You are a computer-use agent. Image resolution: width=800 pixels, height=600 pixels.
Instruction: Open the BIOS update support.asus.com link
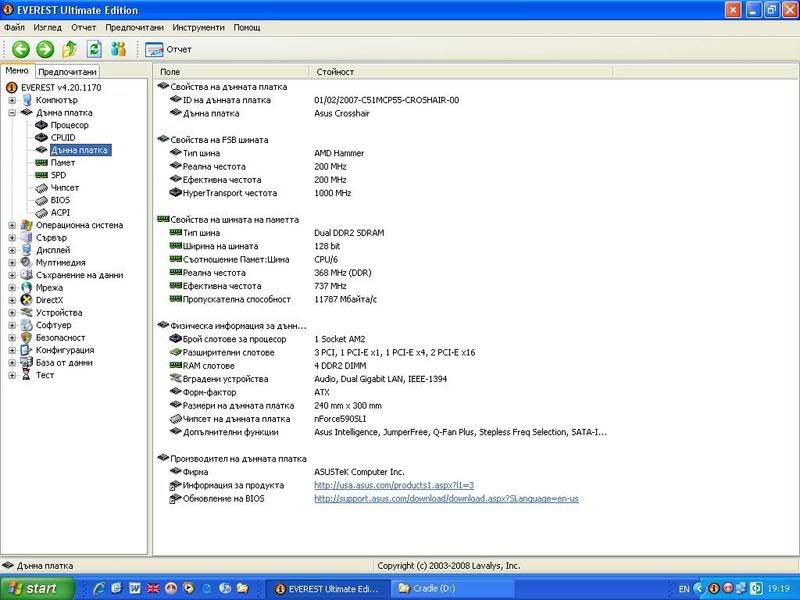pyautogui.click(x=446, y=498)
